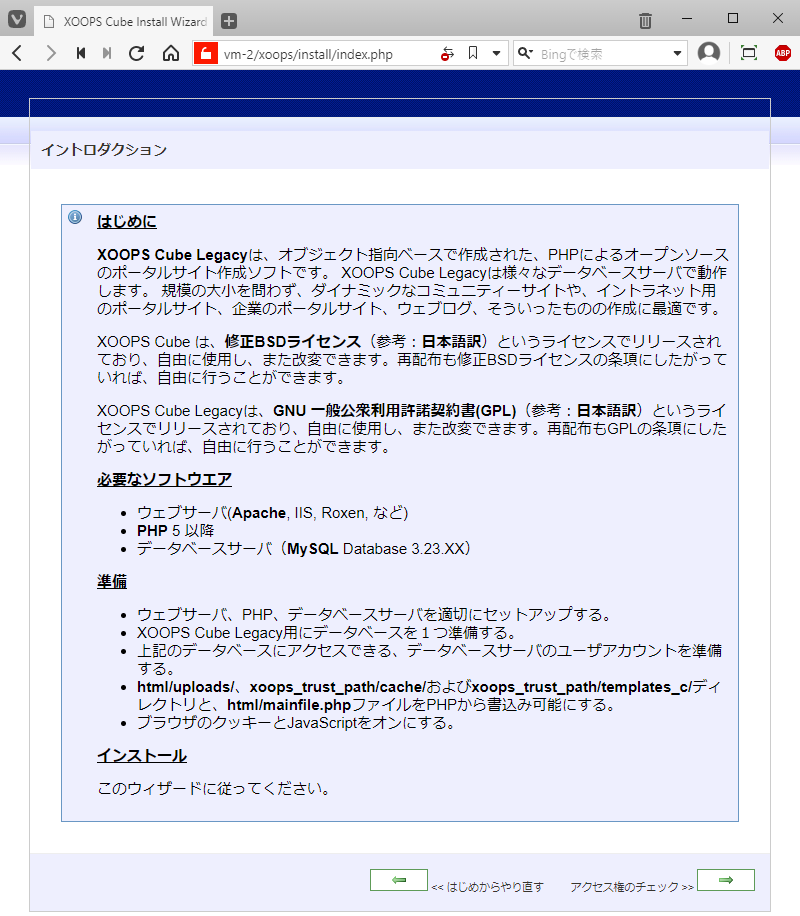Click the capture page icon
The image size is (800, 916).
[749, 53]
